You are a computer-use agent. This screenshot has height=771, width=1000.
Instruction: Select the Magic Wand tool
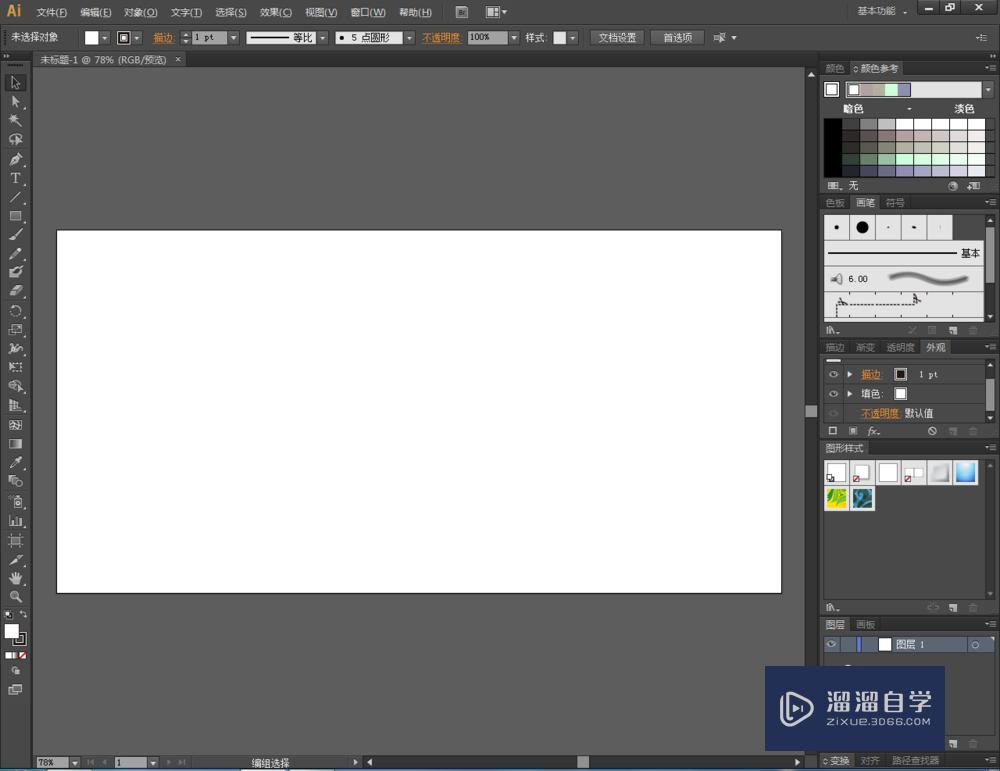point(15,121)
